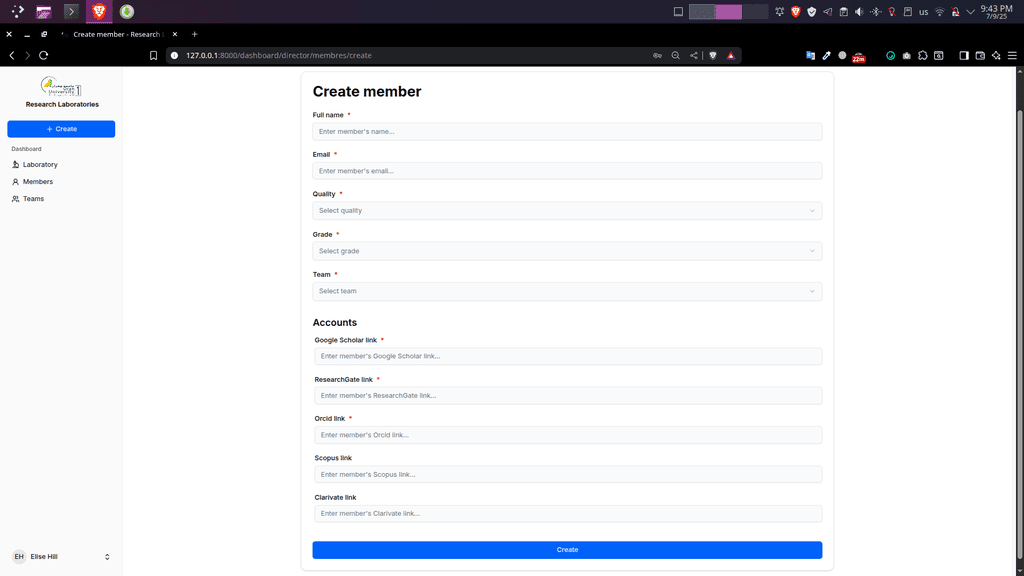
Task: Focus the Full name input field
Action: pos(567,131)
